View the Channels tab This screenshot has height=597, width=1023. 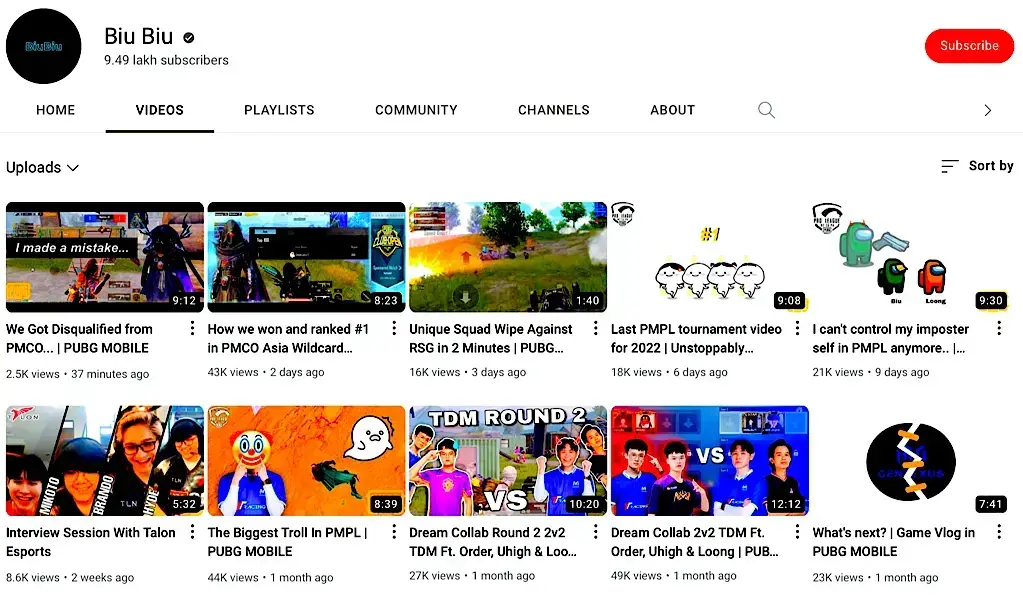click(x=554, y=110)
